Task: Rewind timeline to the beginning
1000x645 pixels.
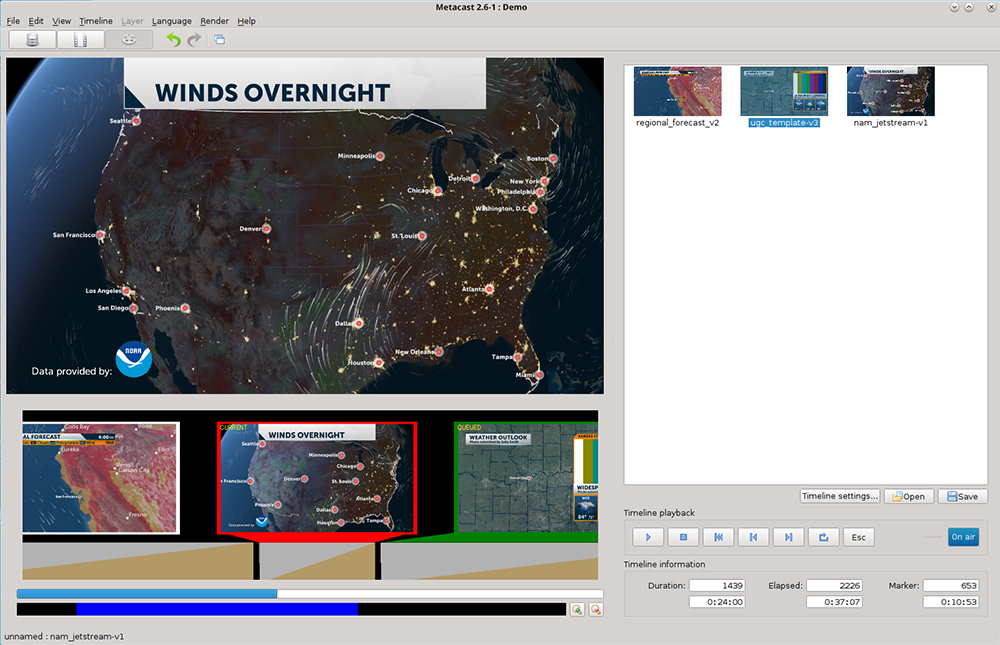Action: [x=718, y=537]
